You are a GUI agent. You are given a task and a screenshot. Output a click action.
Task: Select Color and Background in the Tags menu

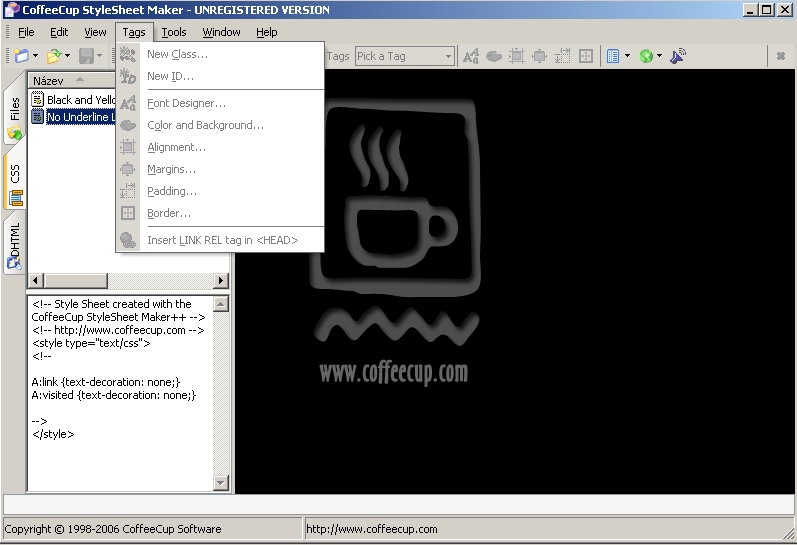tap(205, 125)
